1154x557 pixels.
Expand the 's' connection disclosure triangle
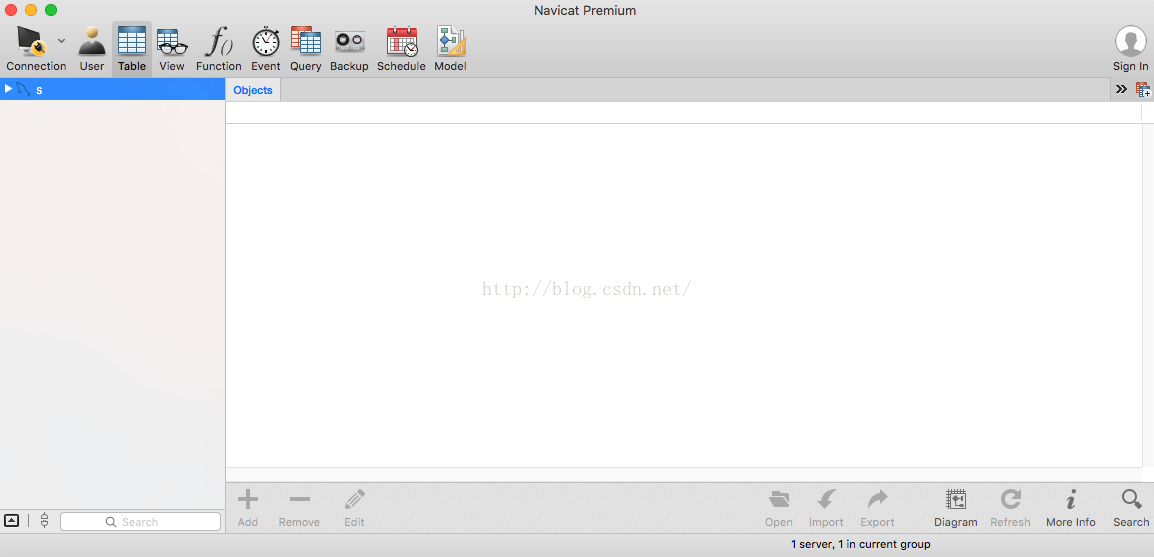click(x=8, y=89)
